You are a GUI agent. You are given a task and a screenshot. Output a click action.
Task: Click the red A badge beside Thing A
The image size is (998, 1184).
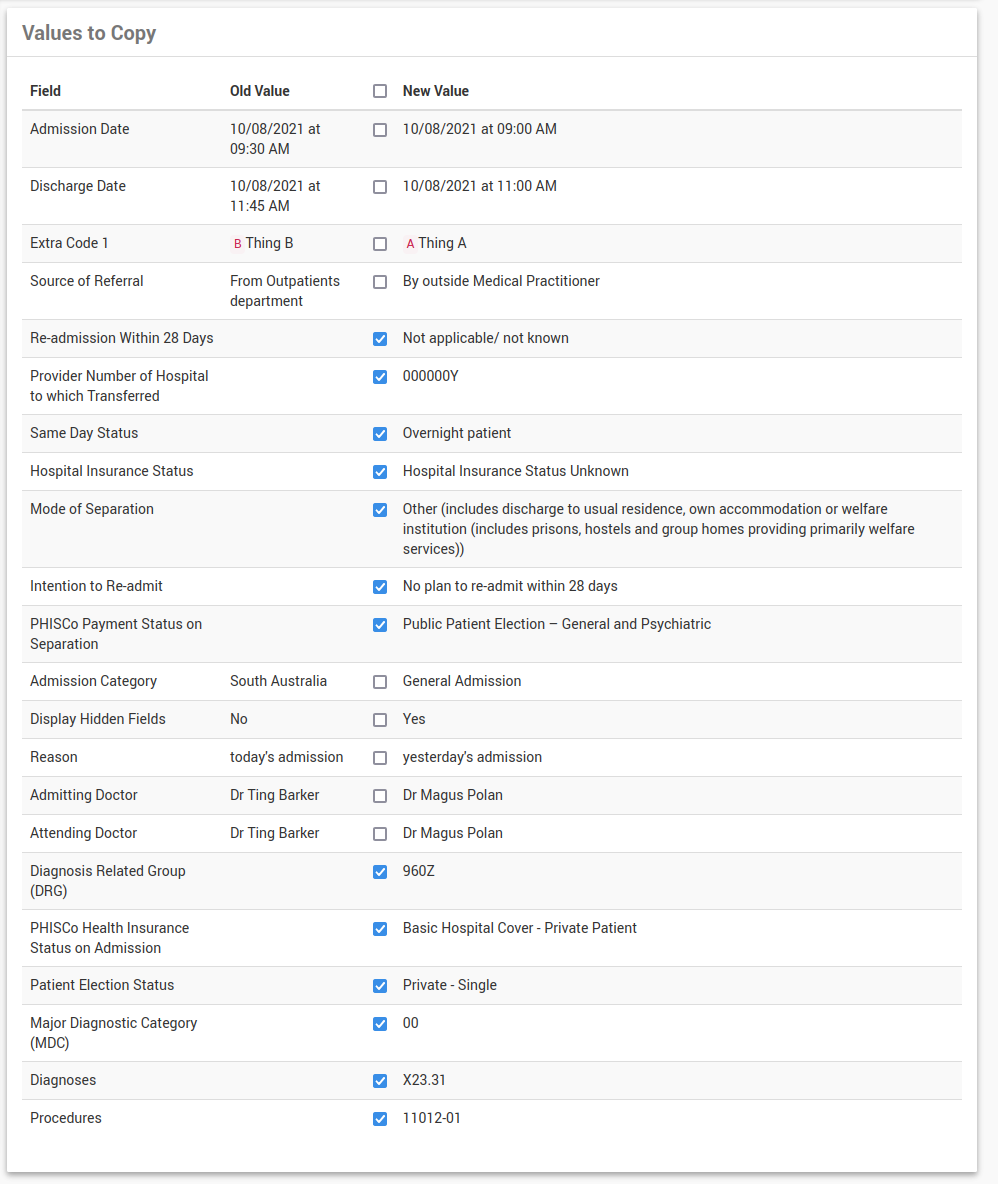pos(410,244)
